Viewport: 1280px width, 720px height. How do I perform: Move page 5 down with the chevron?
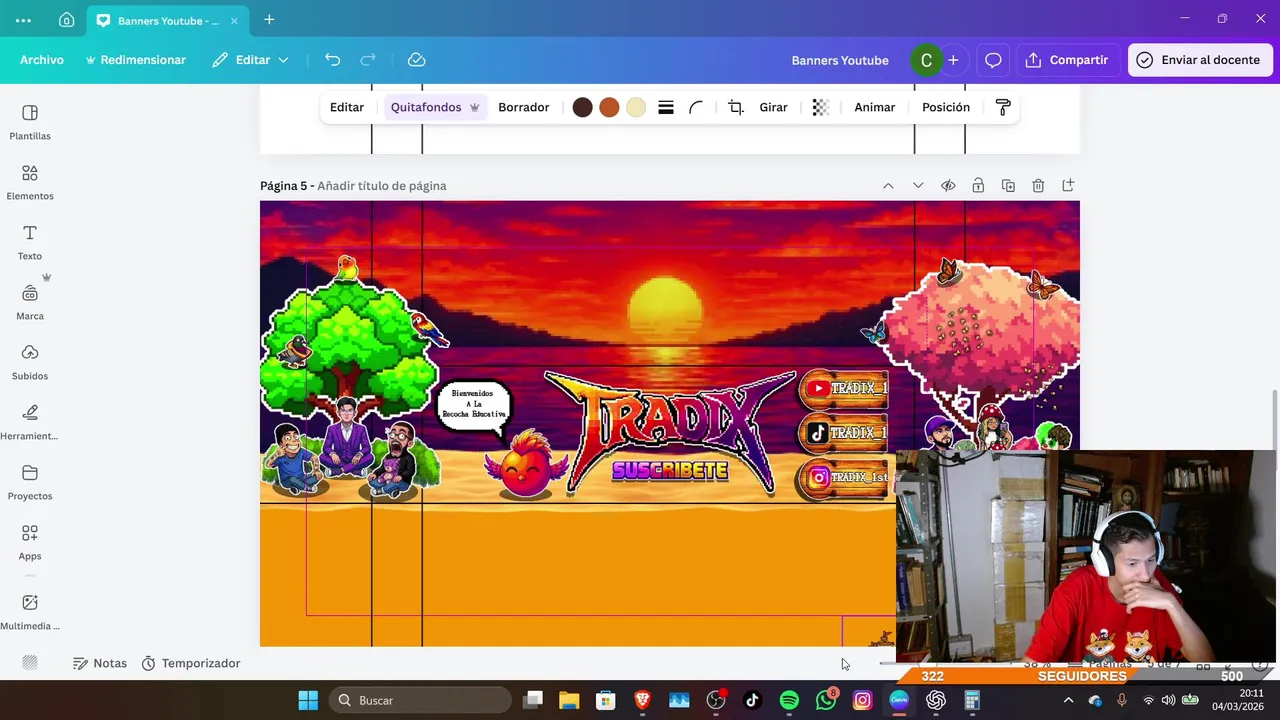pos(918,186)
